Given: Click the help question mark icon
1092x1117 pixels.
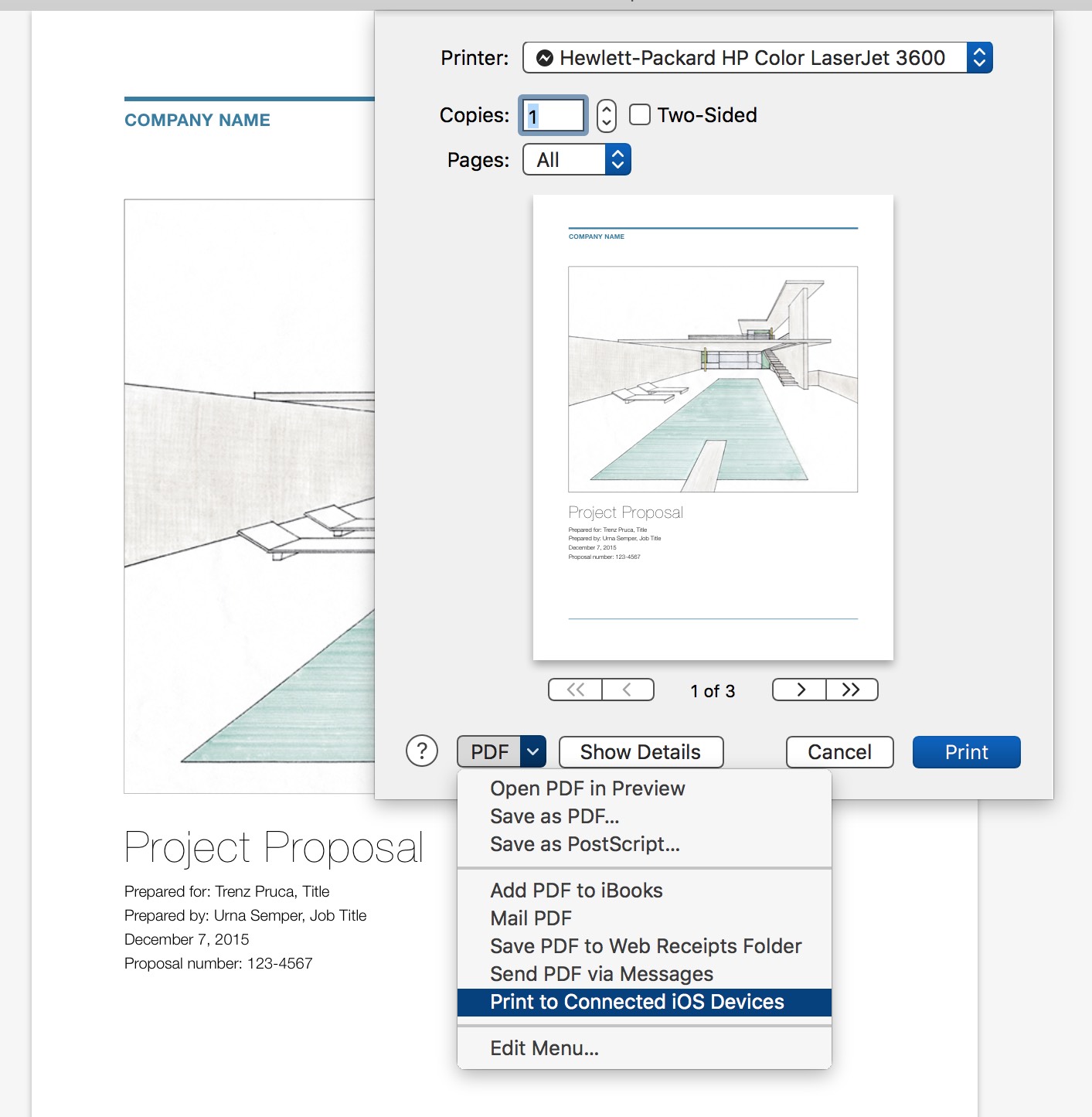Looking at the screenshot, I should [421, 751].
